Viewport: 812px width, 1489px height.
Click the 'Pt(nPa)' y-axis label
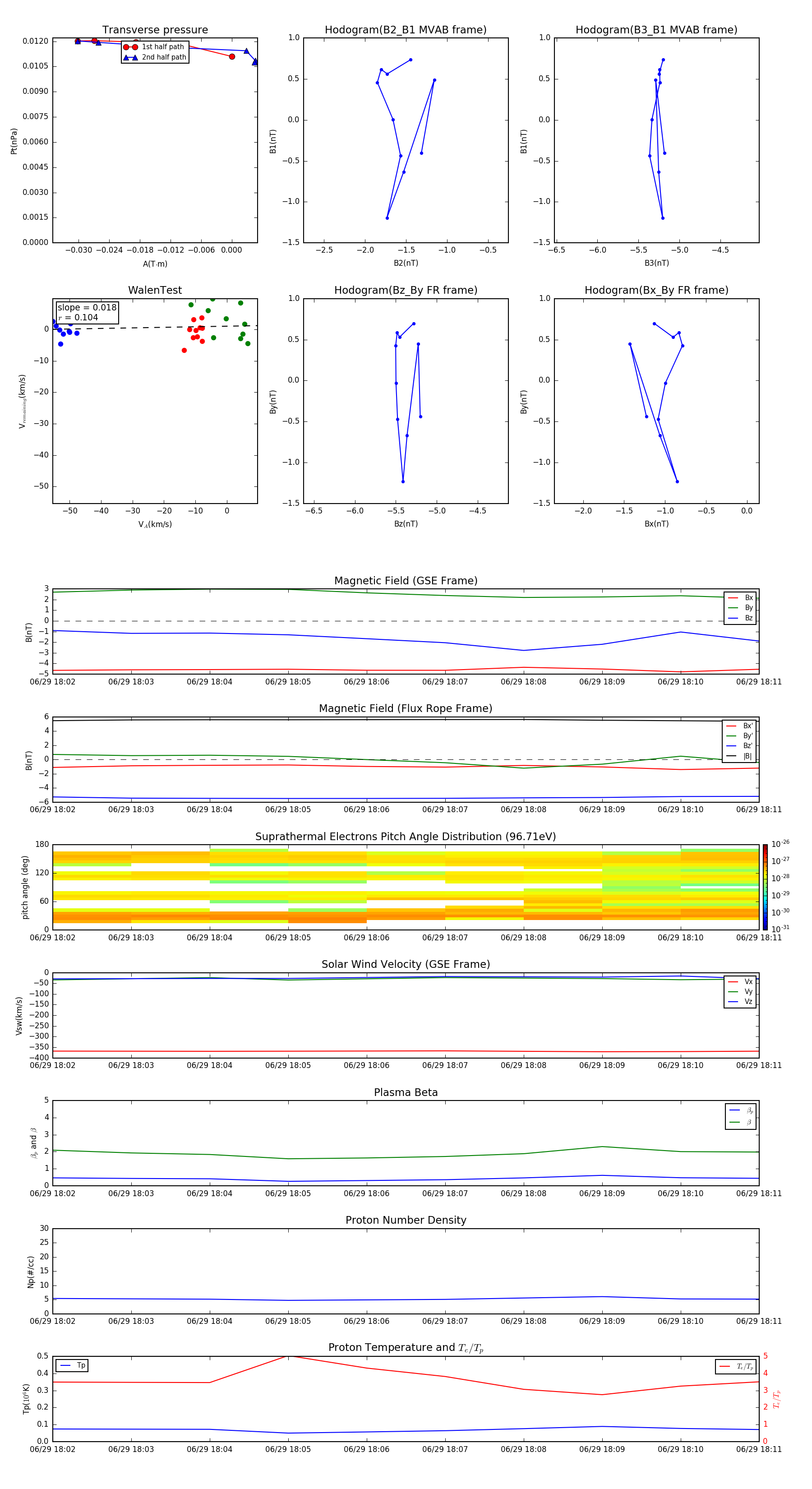pyautogui.click(x=14, y=141)
